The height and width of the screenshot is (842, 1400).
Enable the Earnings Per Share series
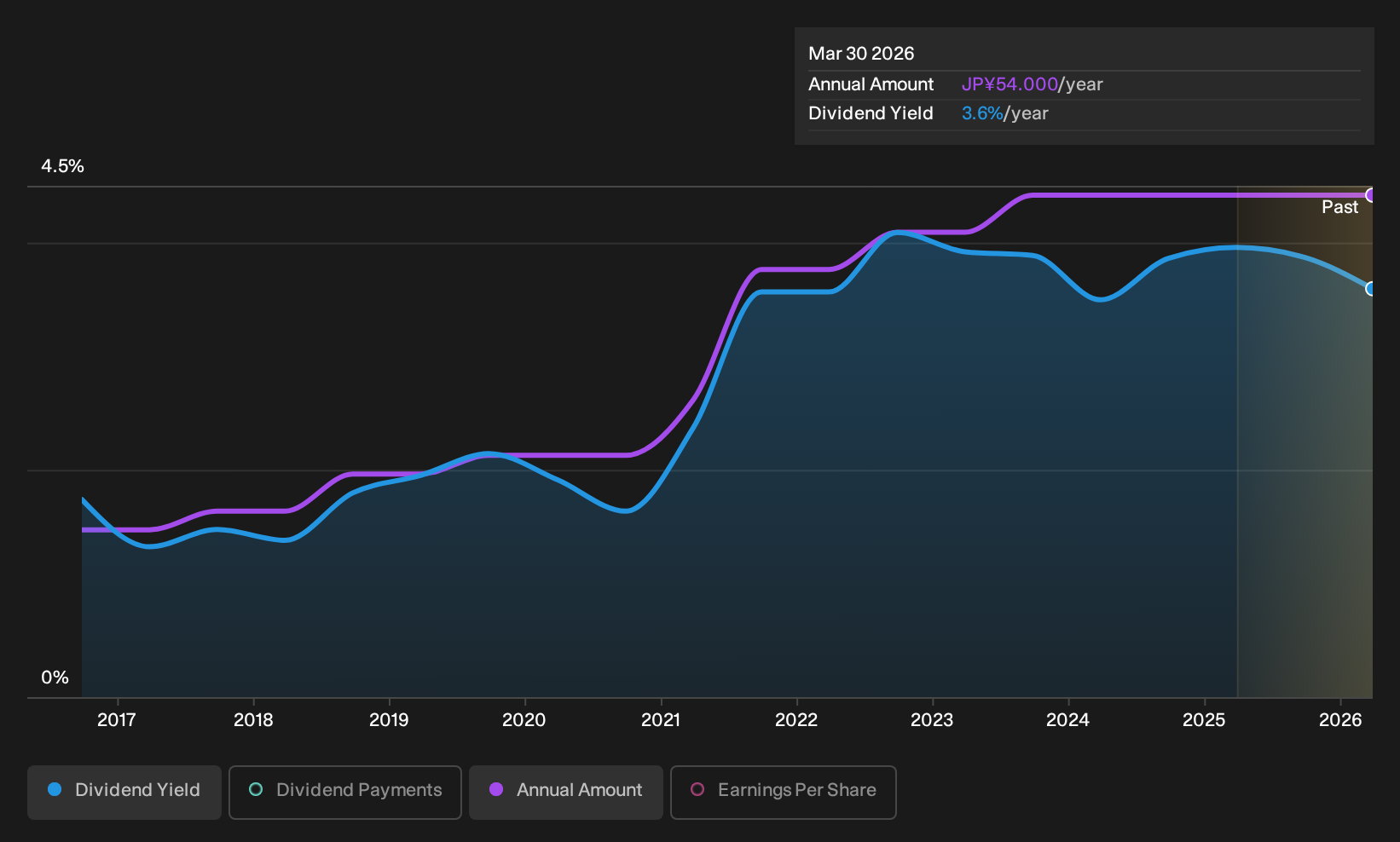coord(784,792)
